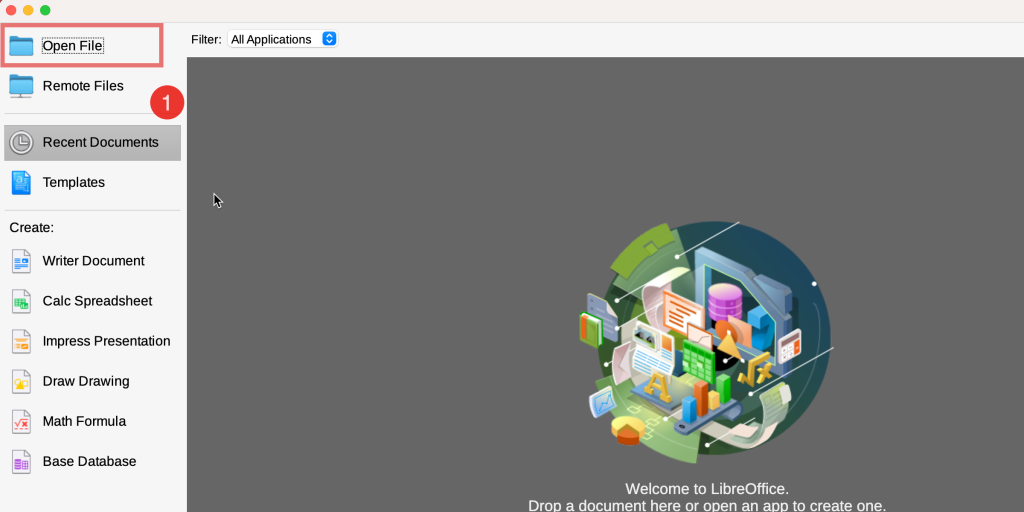Image resolution: width=1024 pixels, height=512 pixels.
Task: Click the Draw Drawing icon
Action: tap(21, 381)
